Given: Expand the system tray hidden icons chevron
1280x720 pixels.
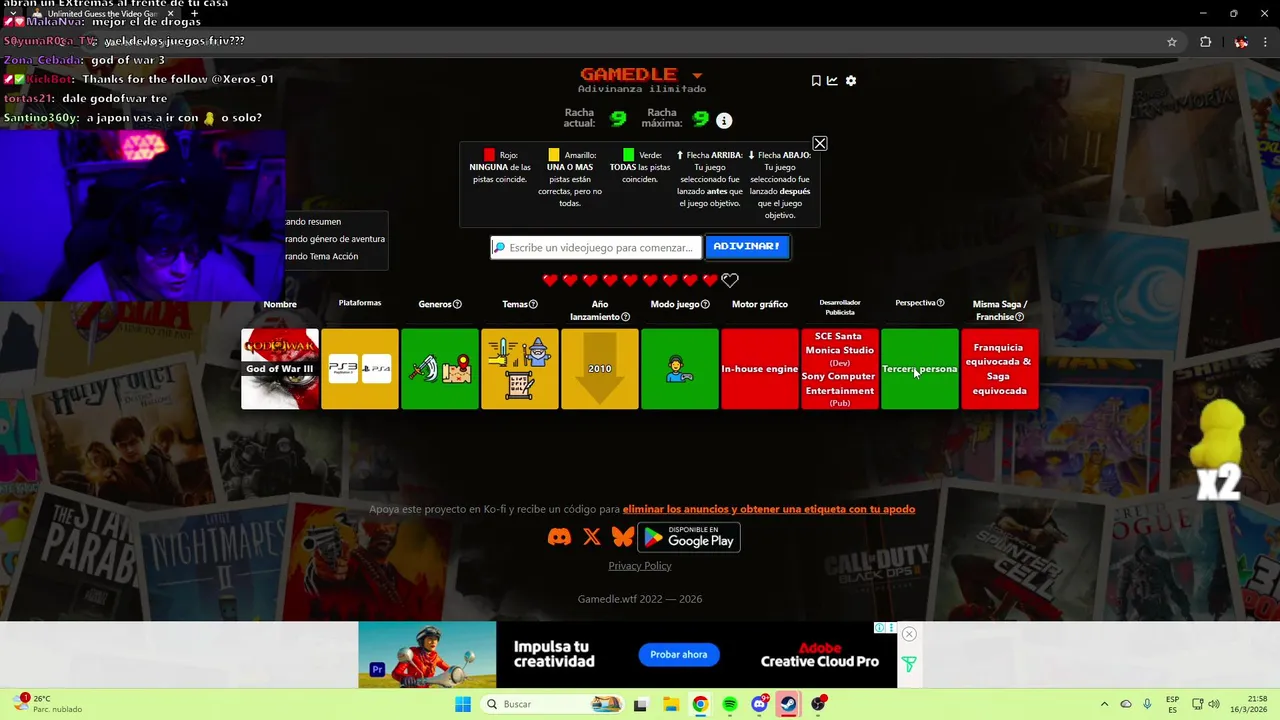Looking at the screenshot, I should (x=1104, y=704).
